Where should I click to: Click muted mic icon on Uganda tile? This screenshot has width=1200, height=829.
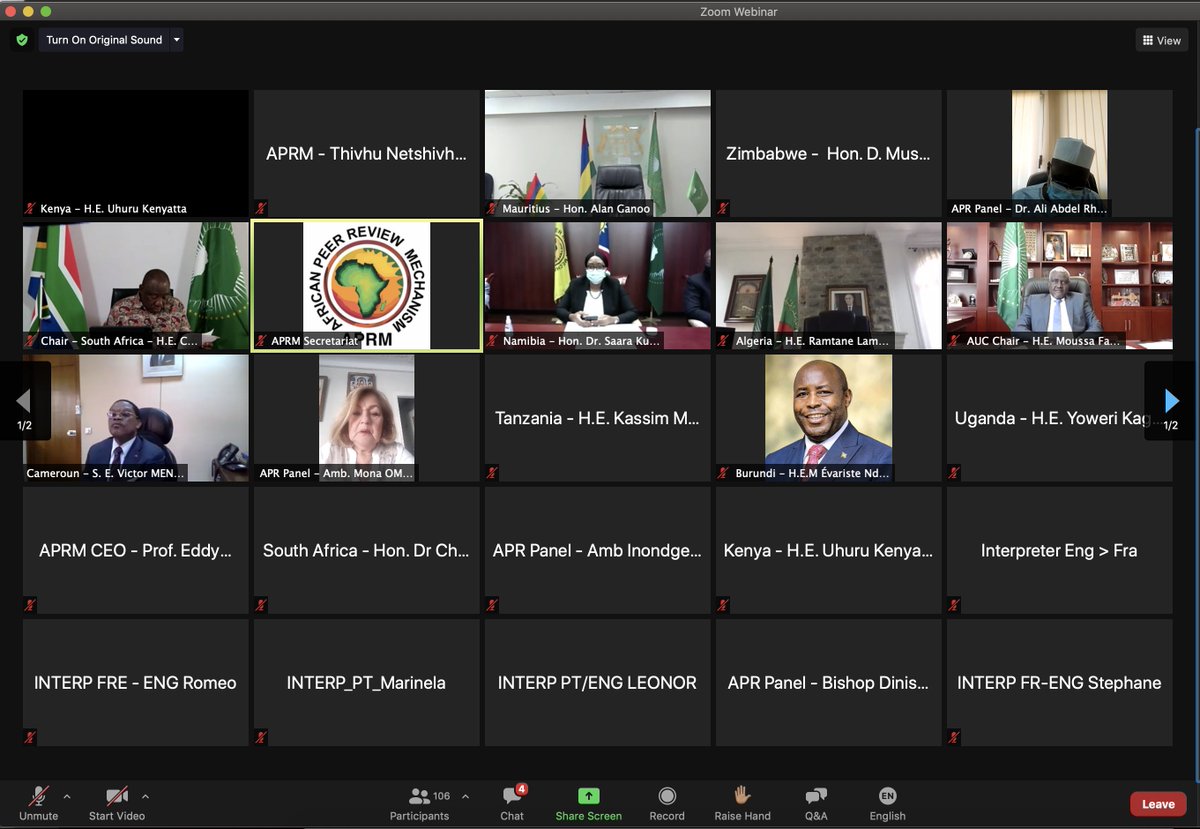point(955,473)
